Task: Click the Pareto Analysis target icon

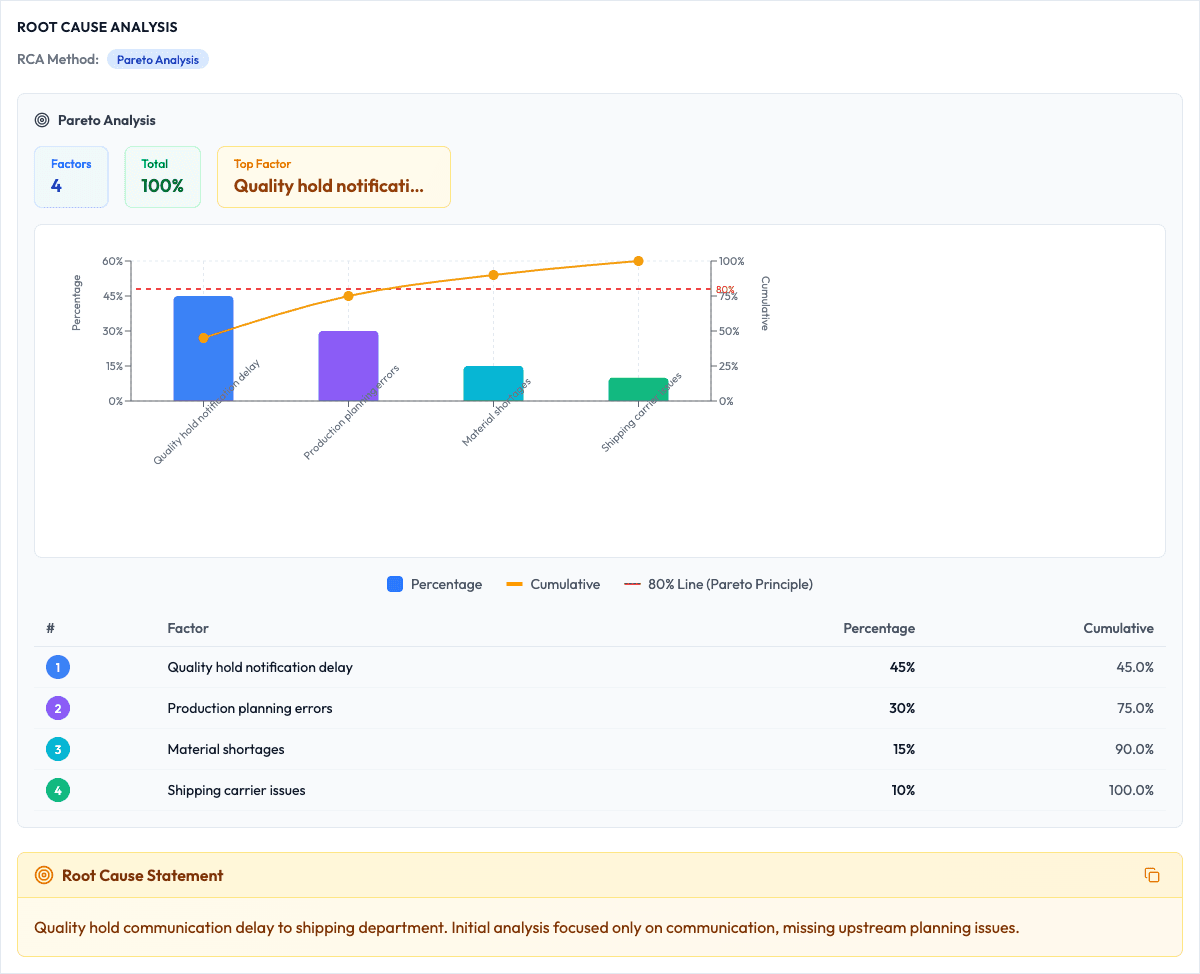Action: coord(42,120)
